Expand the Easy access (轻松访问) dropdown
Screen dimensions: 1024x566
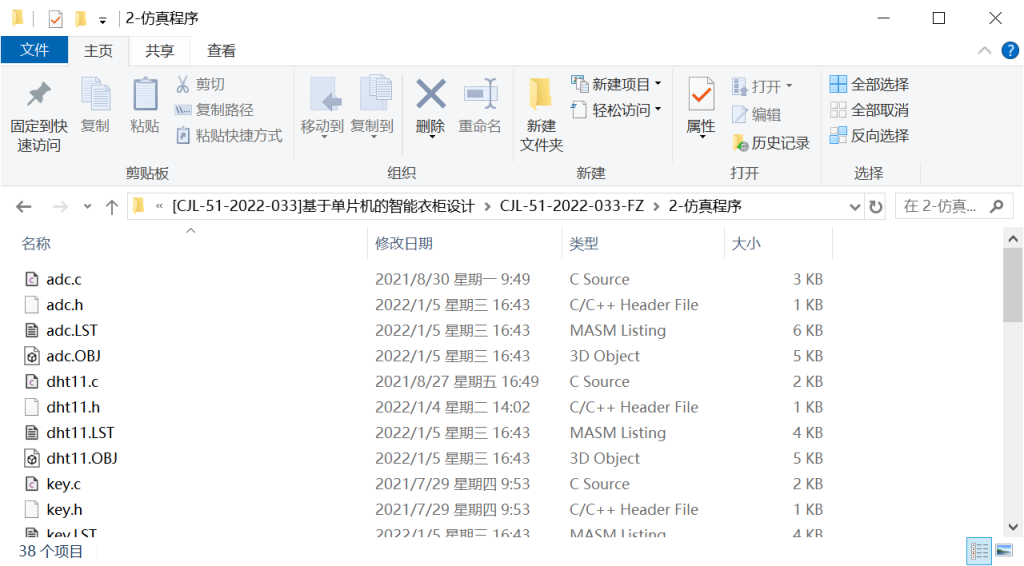click(x=658, y=109)
